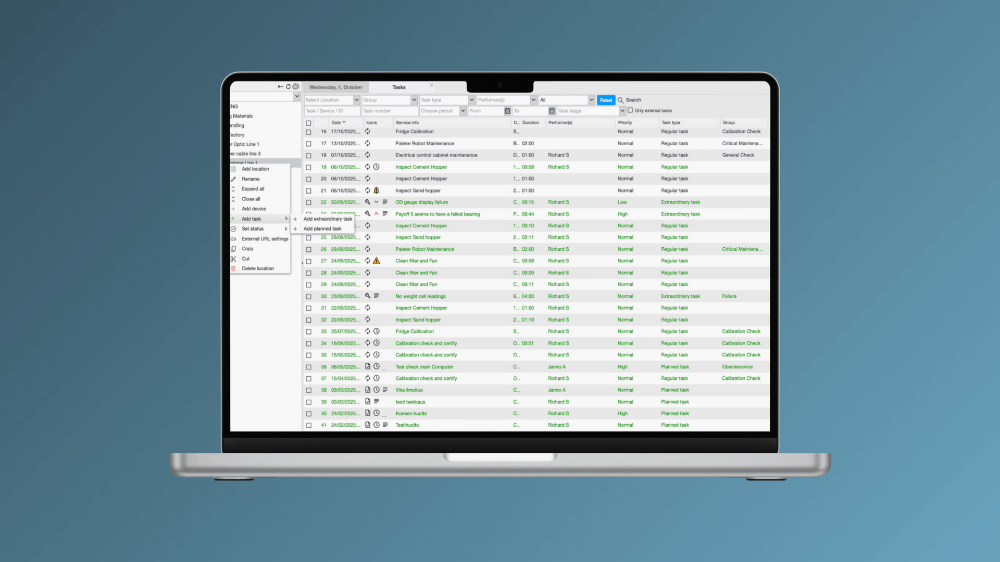Click the warning triangle icon on row 27
The height and width of the screenshot is (562, 1000).
click(x=377, y=261)
